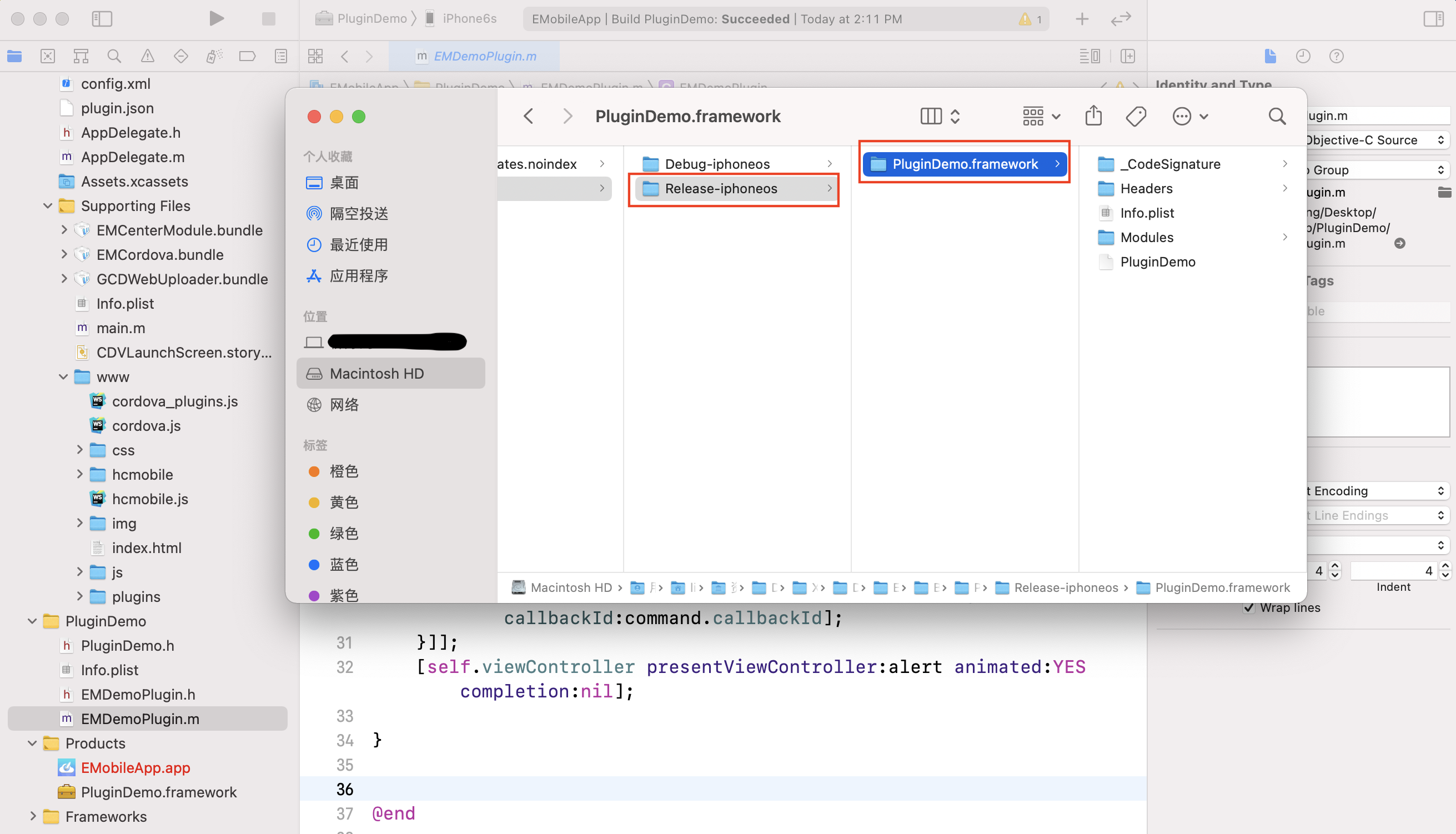Go back with Finder back arrow
Screen dimensions: 1456x834
coord(529,116)
